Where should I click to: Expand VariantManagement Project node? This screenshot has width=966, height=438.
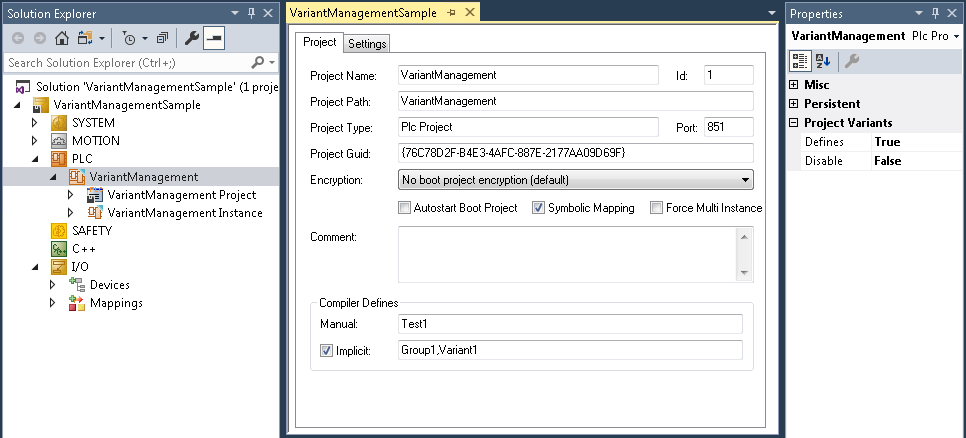pyautogui.click(x=71, y=195)
